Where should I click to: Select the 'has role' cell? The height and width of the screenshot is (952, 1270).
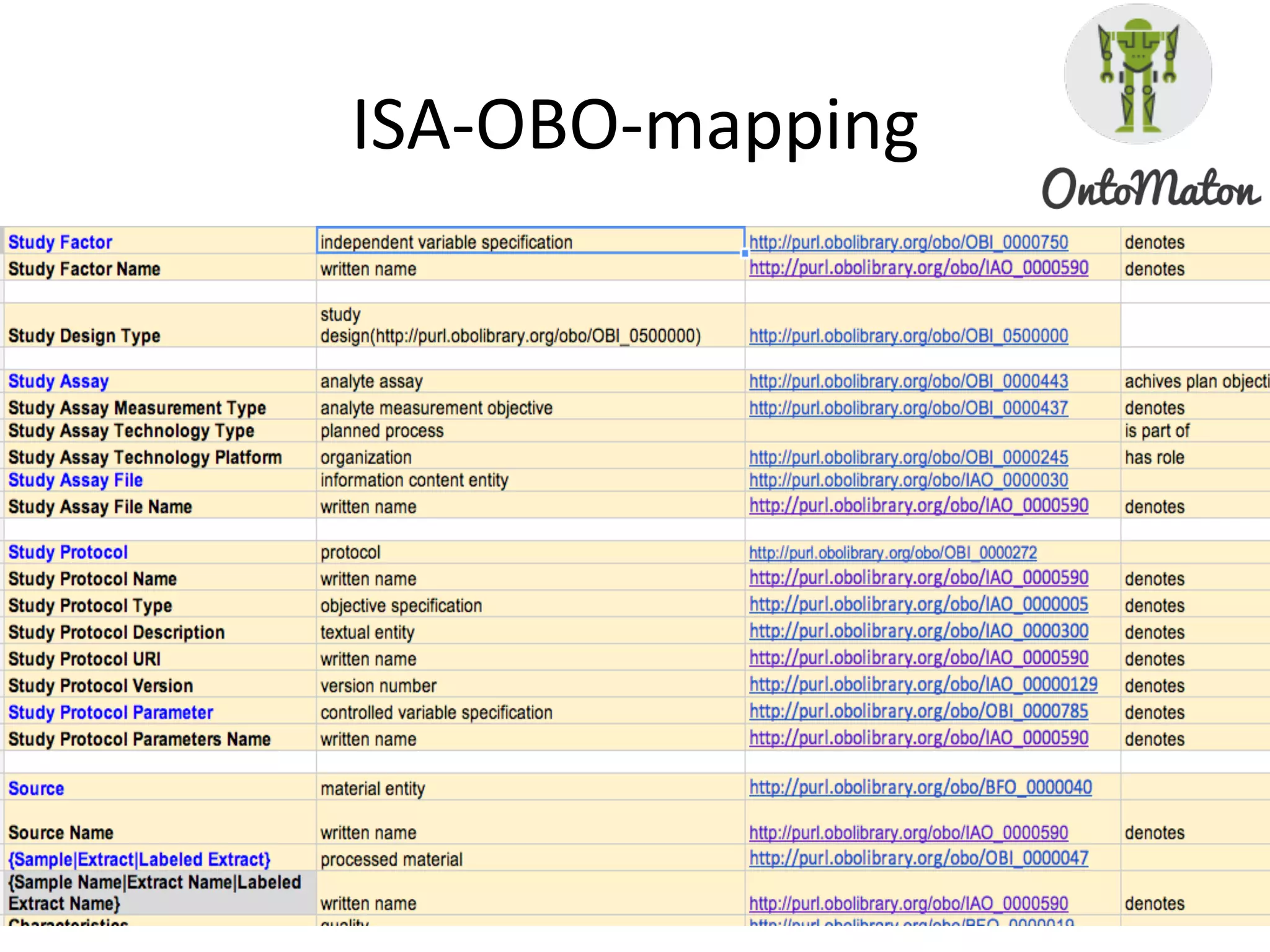(x=1195, y=456)
